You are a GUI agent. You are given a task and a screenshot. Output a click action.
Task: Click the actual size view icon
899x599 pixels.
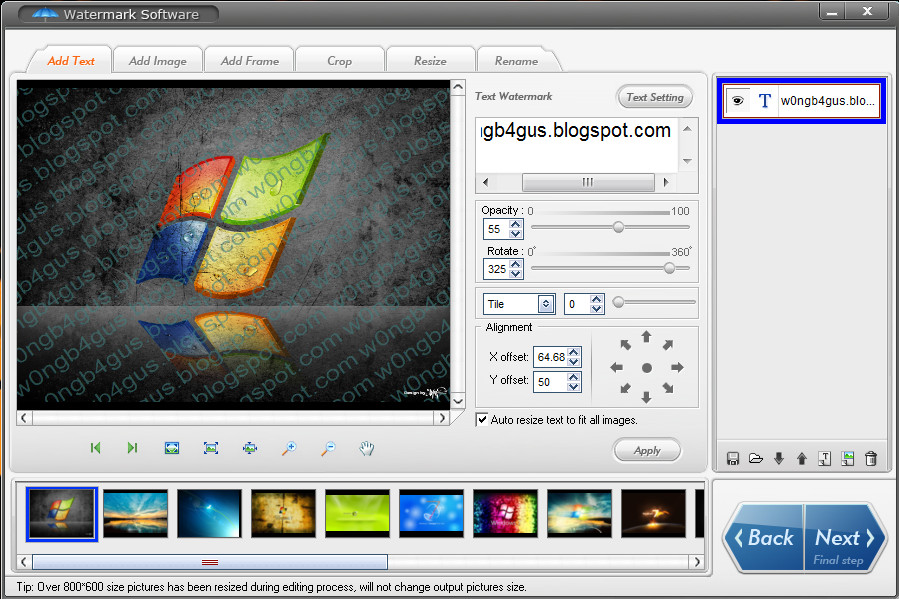click(x=210, y=448)
